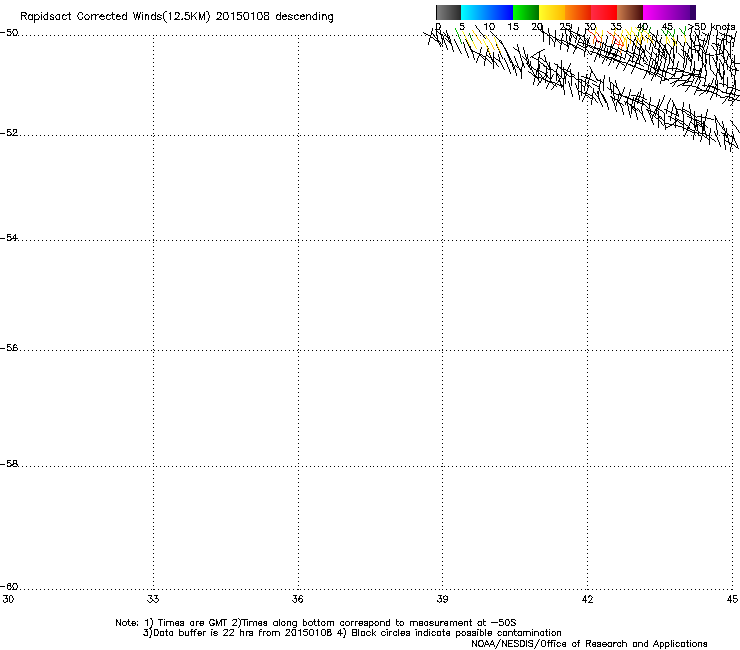Click the orange 25-30 knots color swatch
The width and height of the screenshot is (740, 650).
578,12
